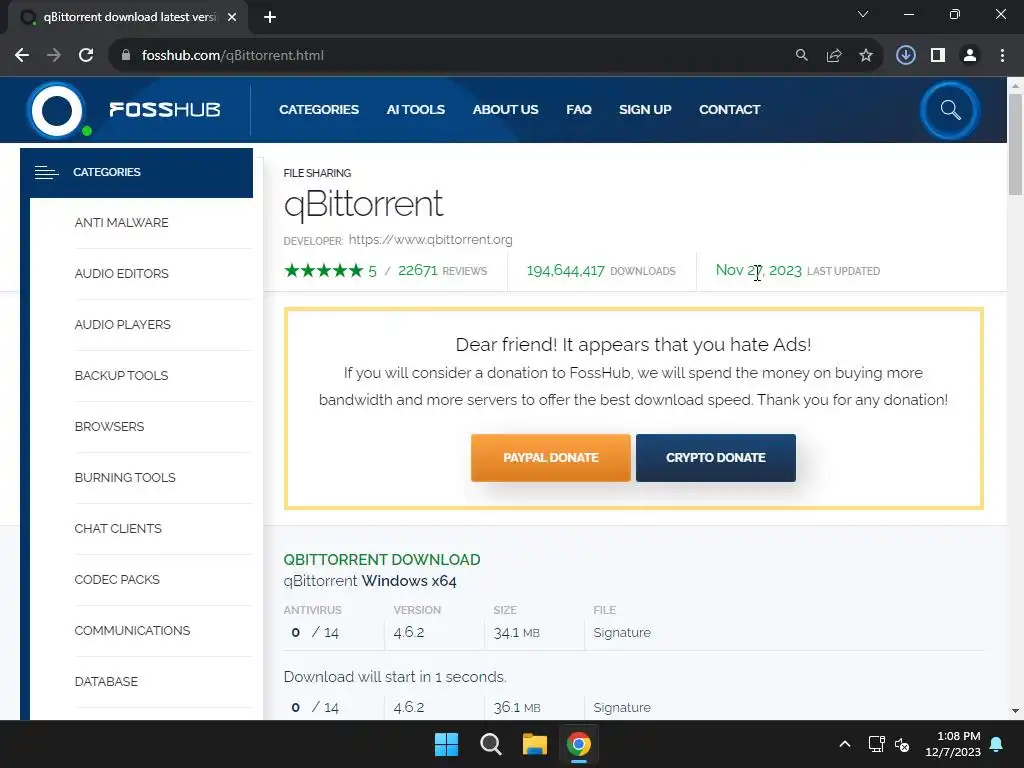Select AUDIO PLAYERS category
The width and height of the screenshot is (1024, 768).
click(123, 325)
